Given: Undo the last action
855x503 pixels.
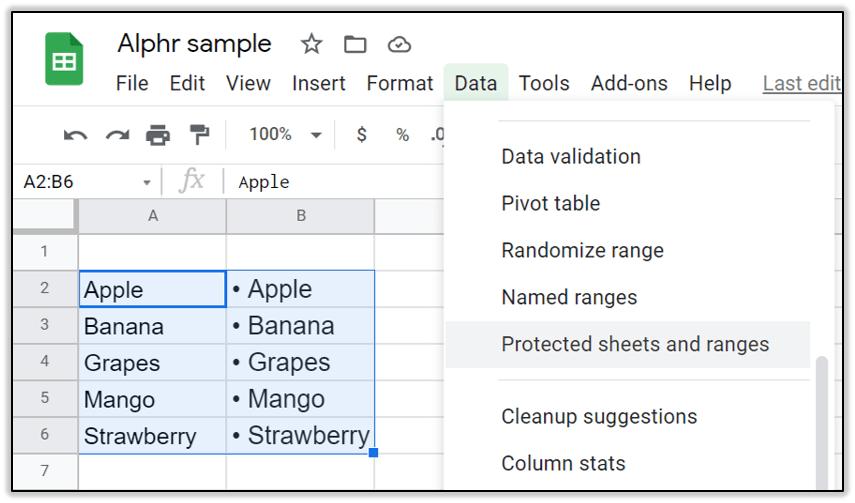Looking at the screenshot, I should point(75,134).
